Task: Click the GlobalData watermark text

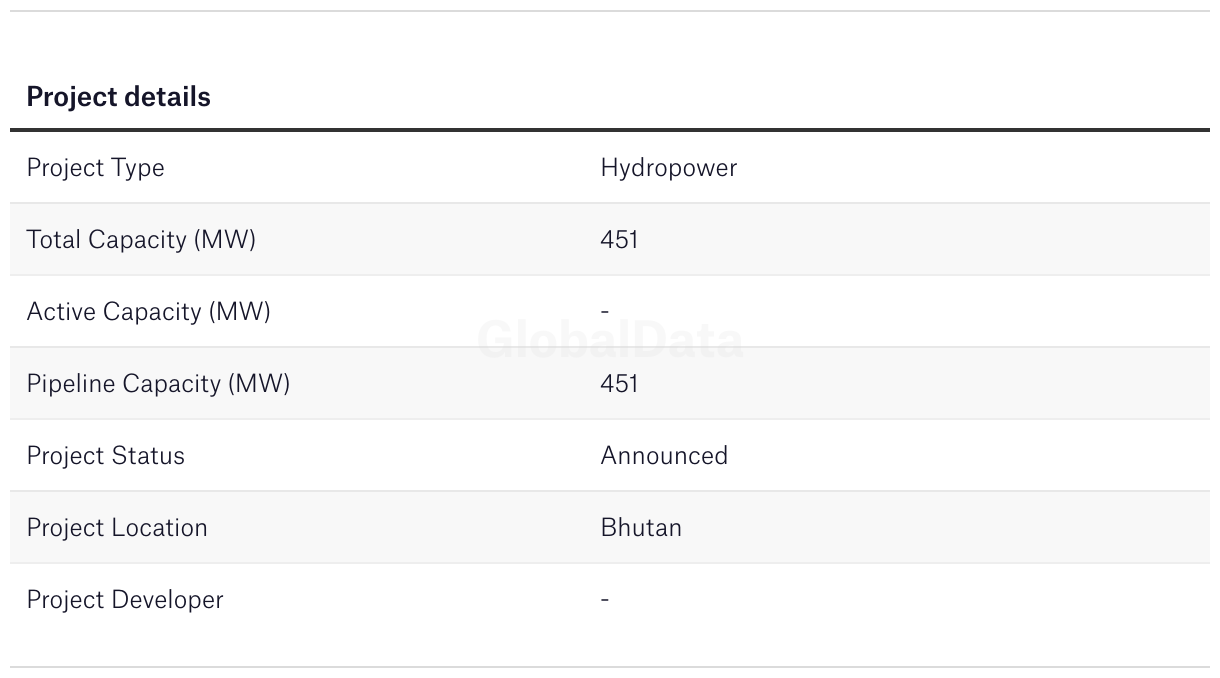Action: click(610, 340)
